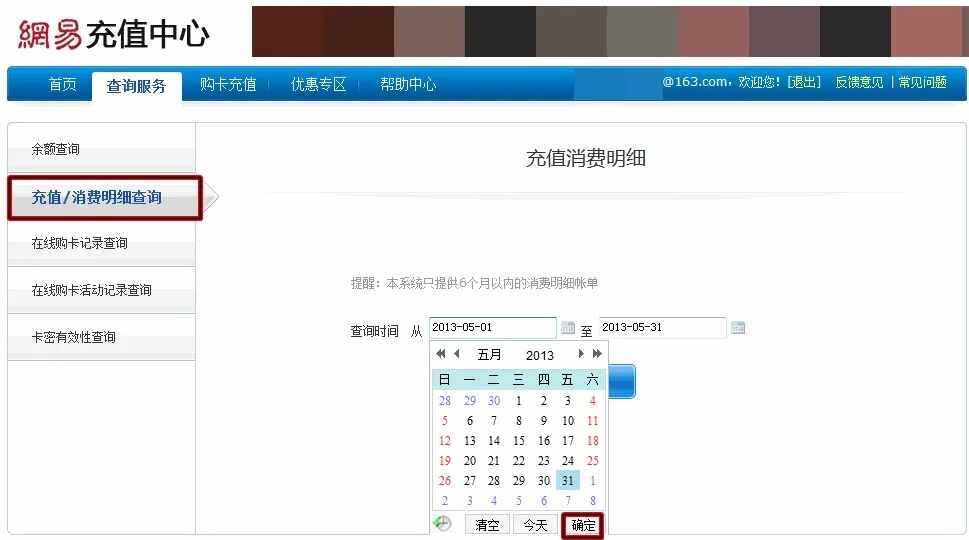Screen dimensions: 969x540
Task: Open the 2013 year selector
Action: coord(539,355)
